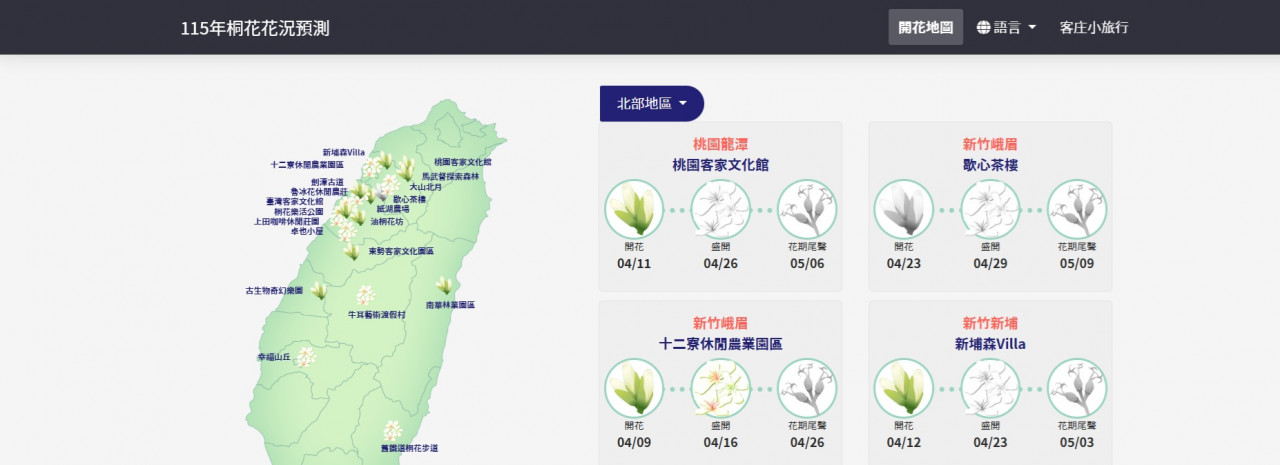Image resolution: width=1280 pixels, height=465 pixels.
Task: Click map label 桃園客家文化館
Action: (x=463, y=161)
